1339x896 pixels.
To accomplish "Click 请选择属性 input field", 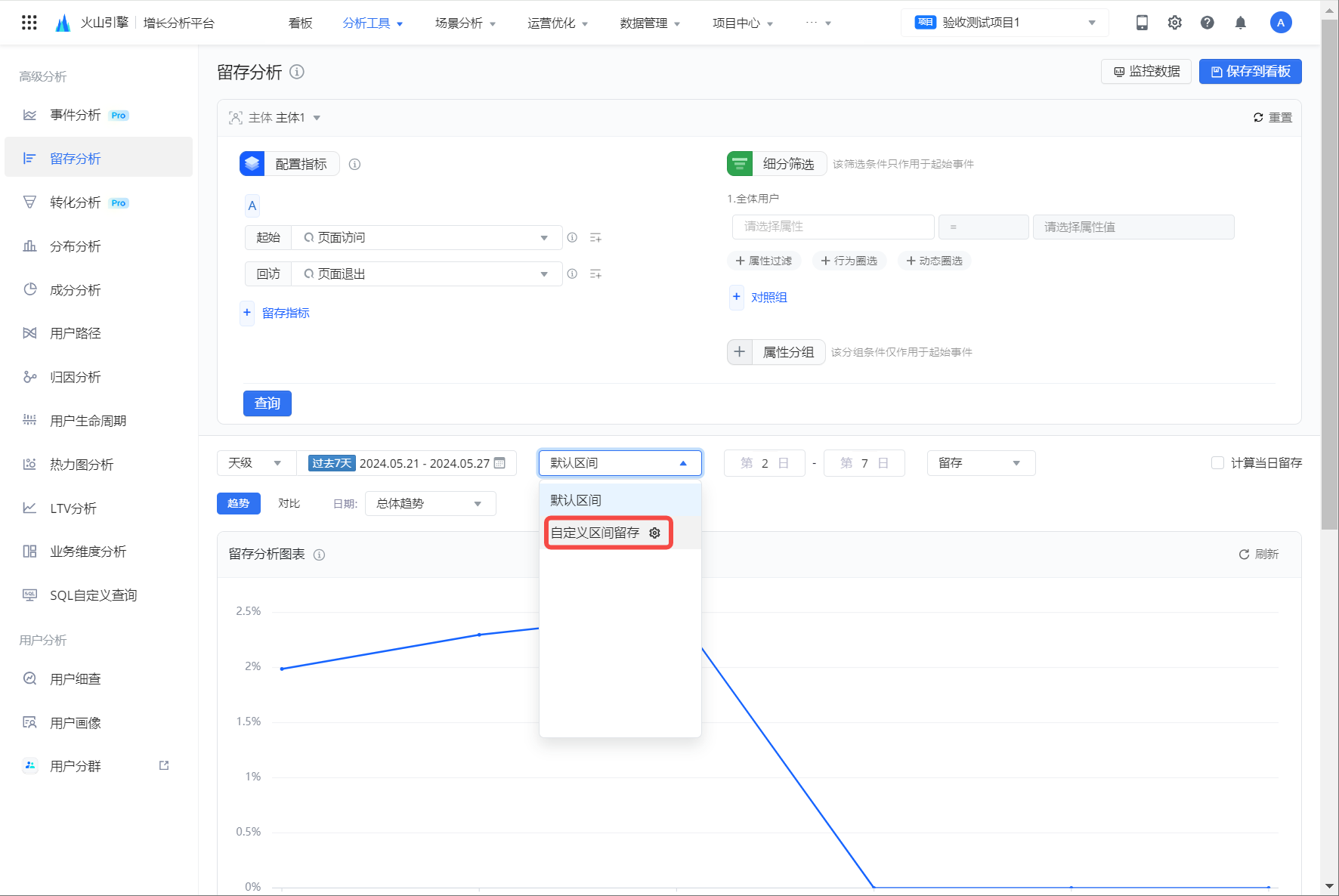I will coord(833,227).
